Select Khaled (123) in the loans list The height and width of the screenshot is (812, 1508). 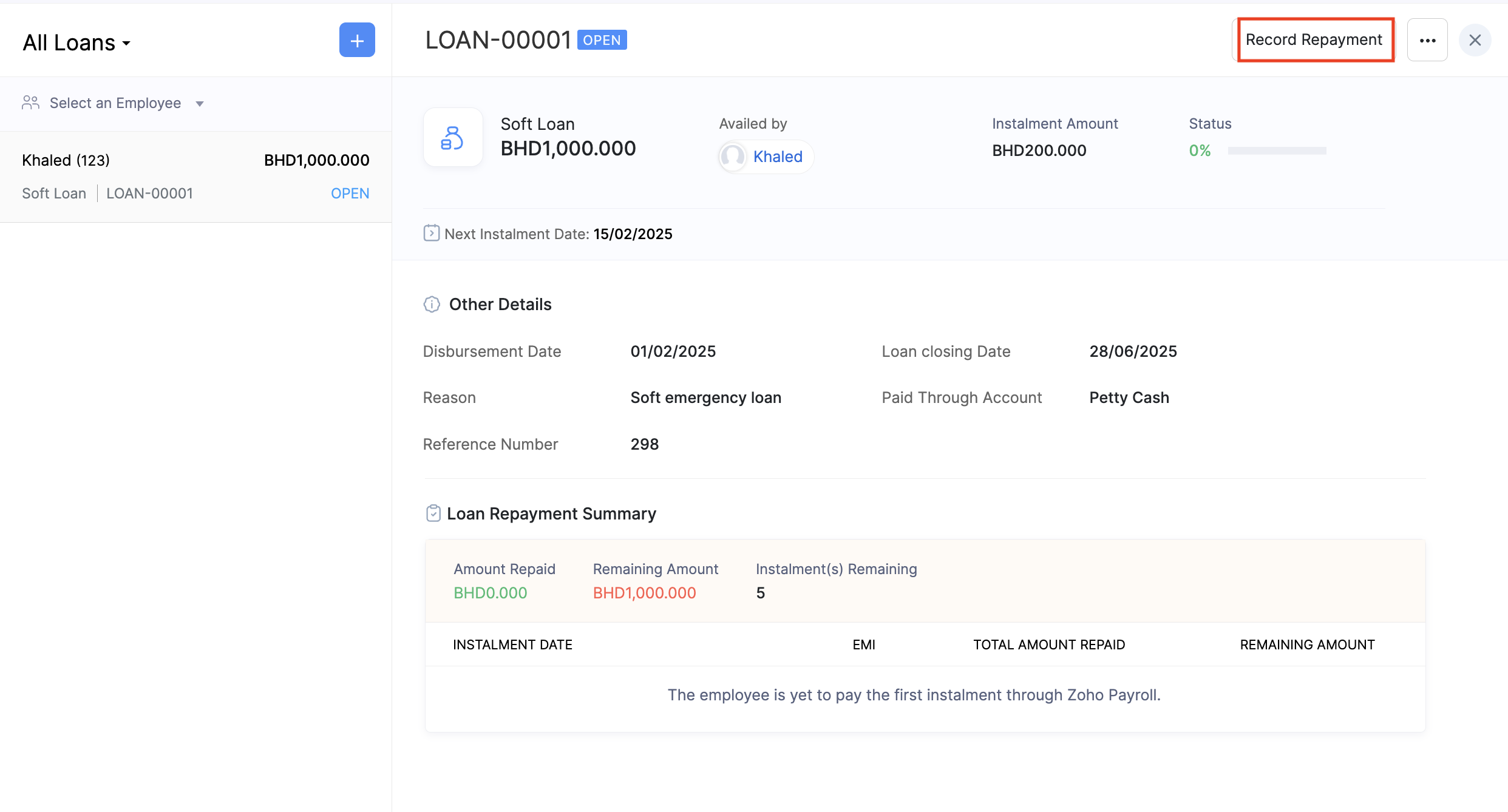66,160
